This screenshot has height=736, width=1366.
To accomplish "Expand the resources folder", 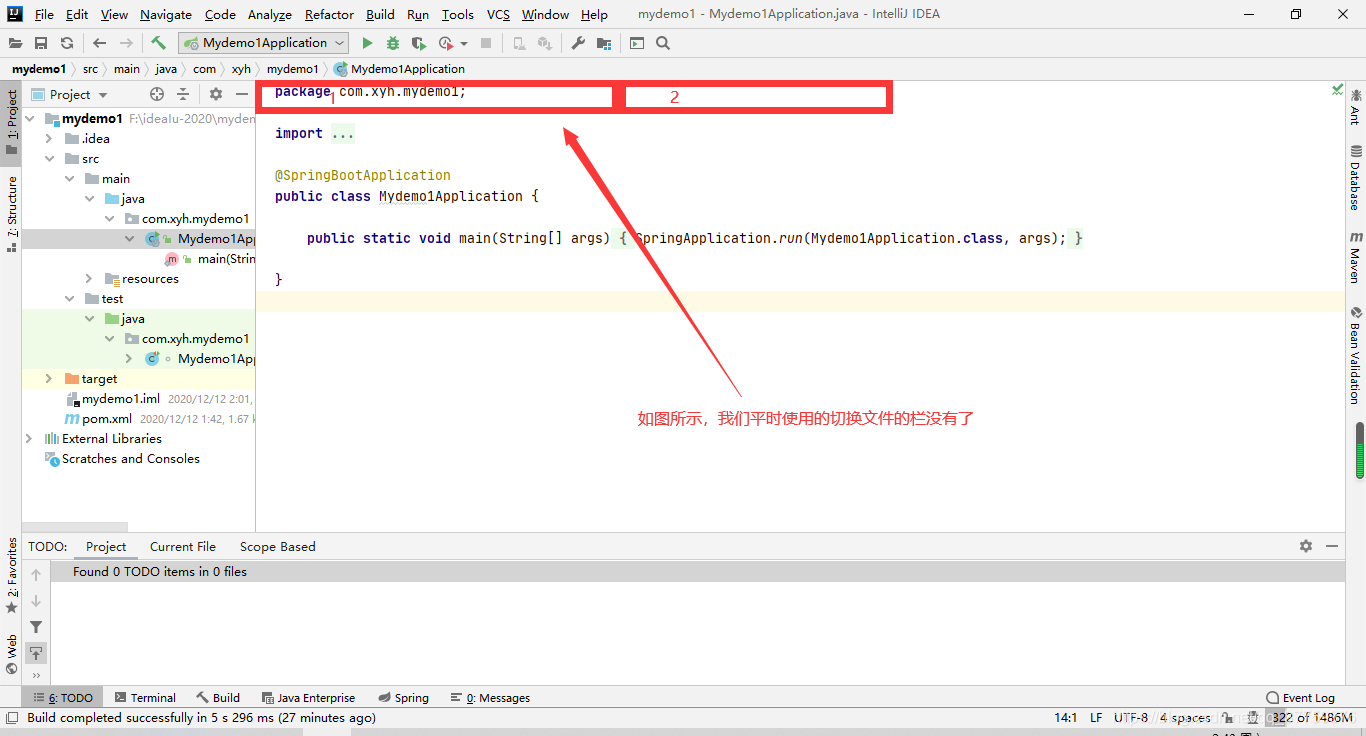I will pos(89,279).
